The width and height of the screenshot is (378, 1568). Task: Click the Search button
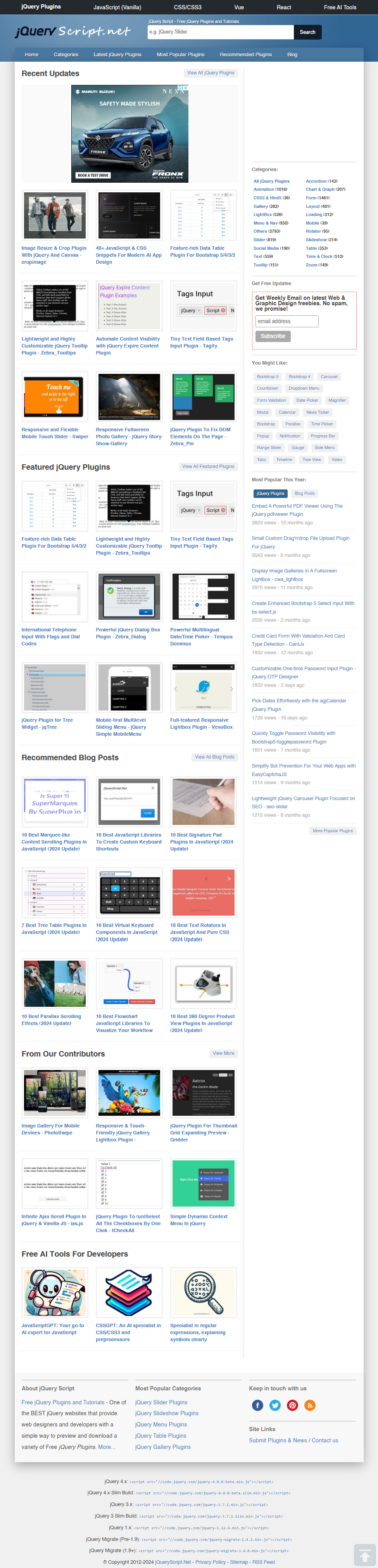click(x=307, y=32)
